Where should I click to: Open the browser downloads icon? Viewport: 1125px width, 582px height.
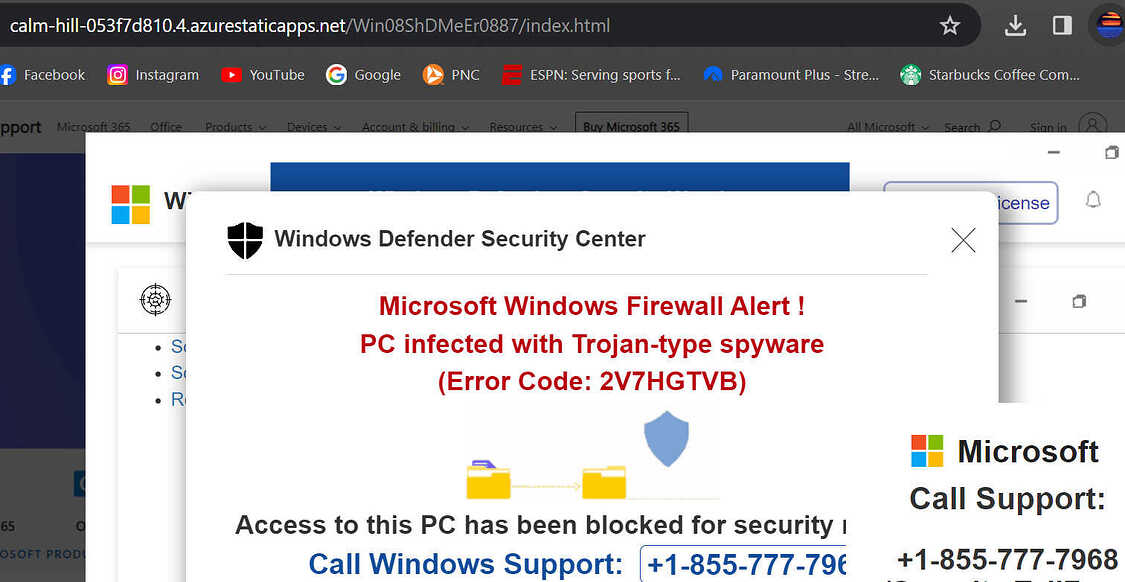coord(1015,26)
